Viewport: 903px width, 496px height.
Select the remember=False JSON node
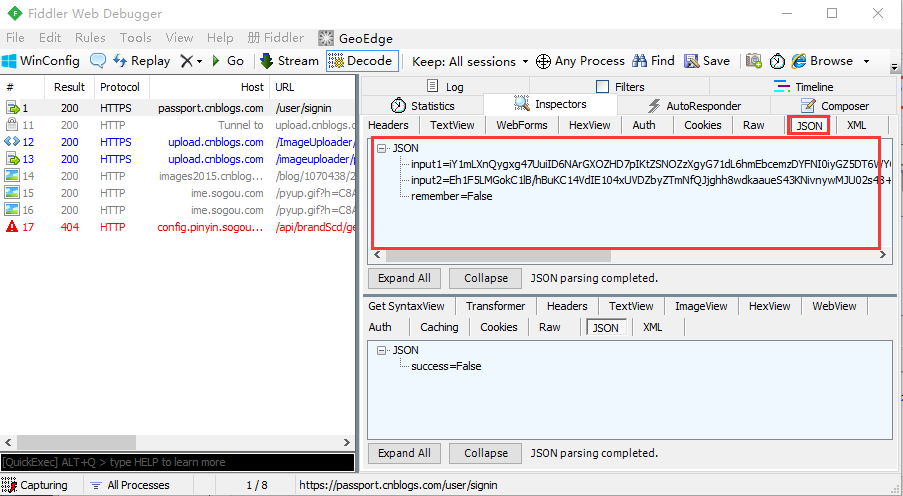coord(452,196)
